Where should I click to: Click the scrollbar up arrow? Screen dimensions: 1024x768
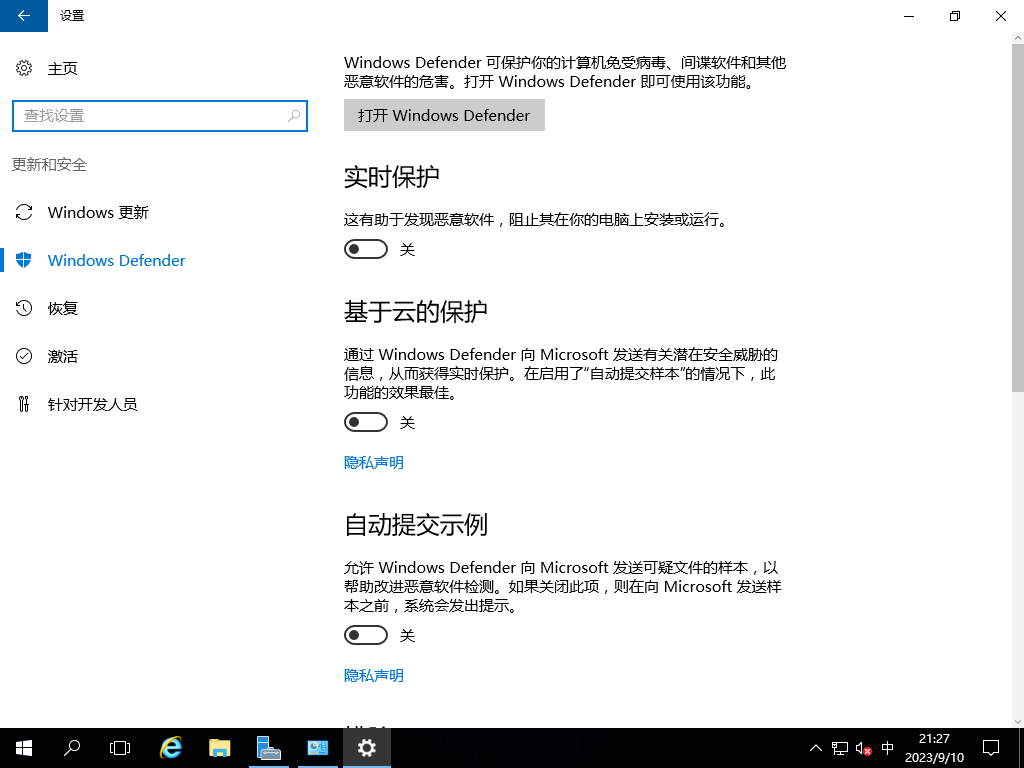click(1017, 37)
